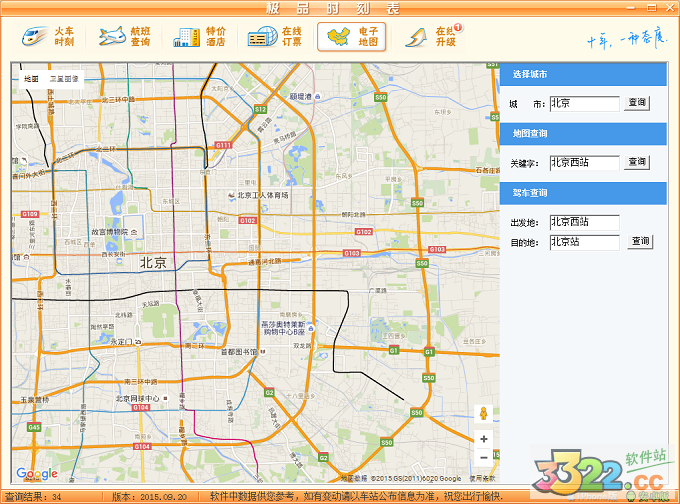Click the S12 highway shield
680x504 pixels.
(260, 110)
